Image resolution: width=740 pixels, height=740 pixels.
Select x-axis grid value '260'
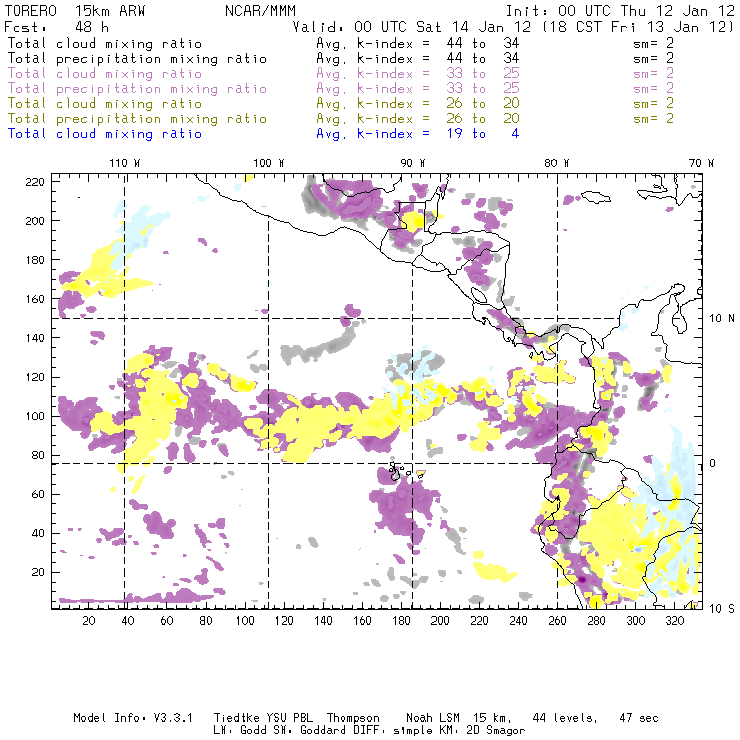pos(557,621)
